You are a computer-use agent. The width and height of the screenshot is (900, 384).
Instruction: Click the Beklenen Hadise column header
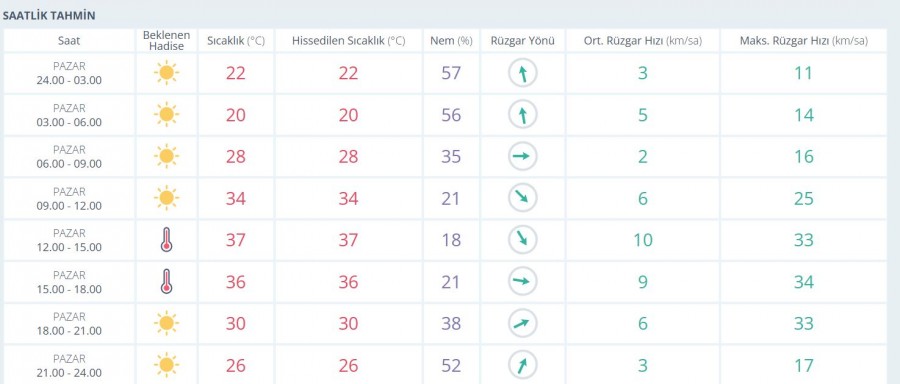tap(166, 41)
